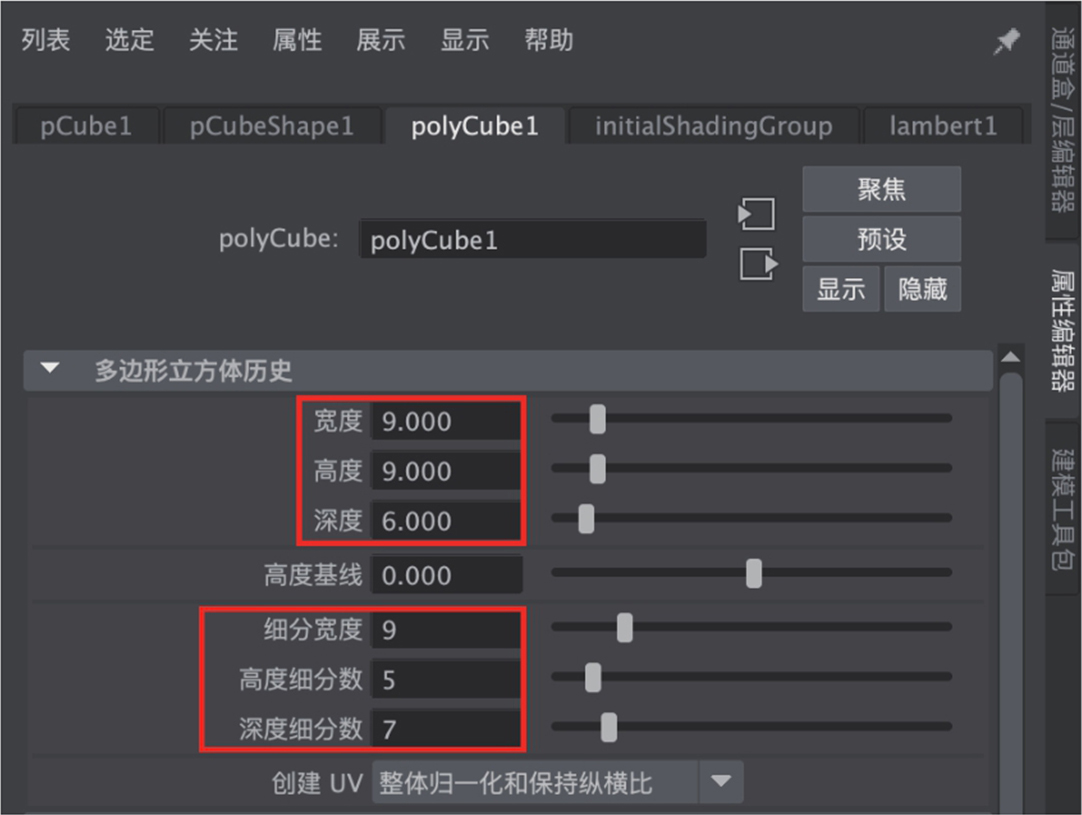Switch to the pCubeShape1 tab
1082x815 pixels.
[272, 126]
